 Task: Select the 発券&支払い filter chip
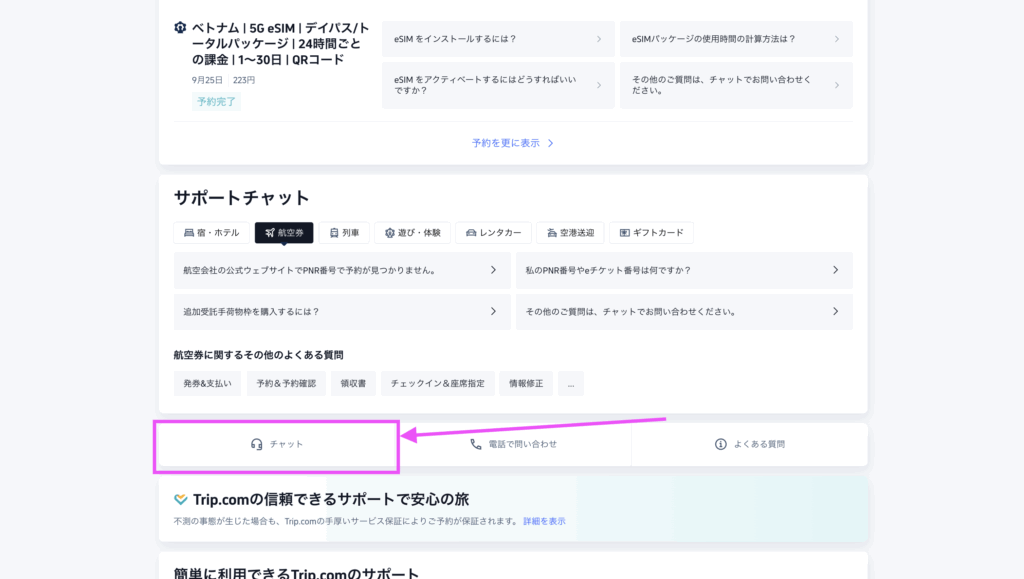207,383
